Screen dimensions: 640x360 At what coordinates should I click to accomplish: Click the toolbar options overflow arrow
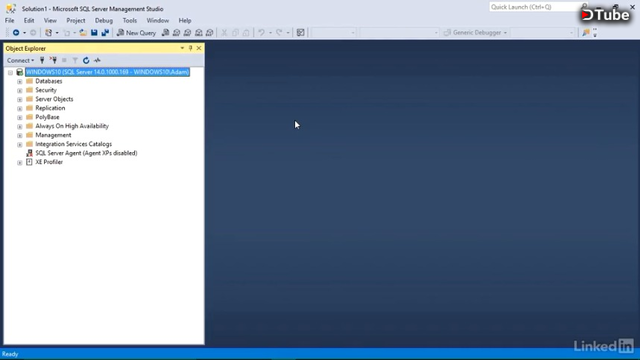pyautogui.click(x=595, y=33)
